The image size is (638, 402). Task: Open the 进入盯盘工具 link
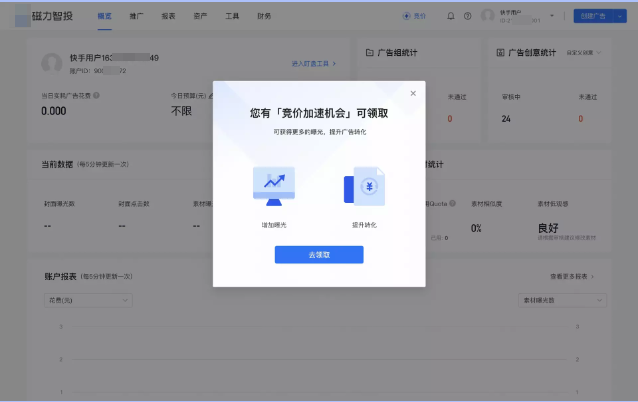coord(314,63)
